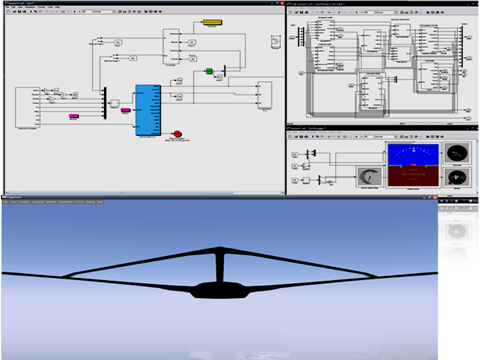Image resolution: width=480 pixels, height=360 pixels.
Task: Click the Save icon in main model toolbar
Action: pyautogui.click(x=19, y=11)
